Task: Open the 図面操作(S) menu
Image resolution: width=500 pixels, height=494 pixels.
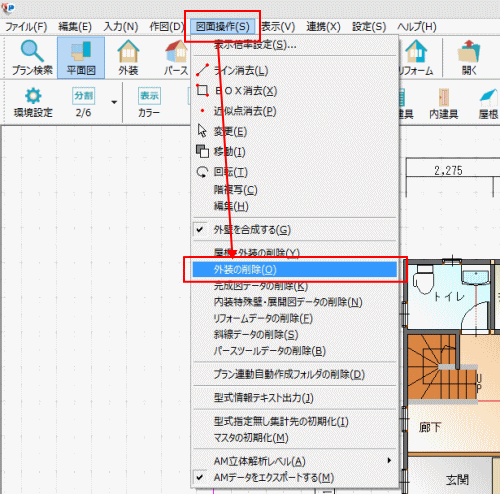Action: pos(222,27)
